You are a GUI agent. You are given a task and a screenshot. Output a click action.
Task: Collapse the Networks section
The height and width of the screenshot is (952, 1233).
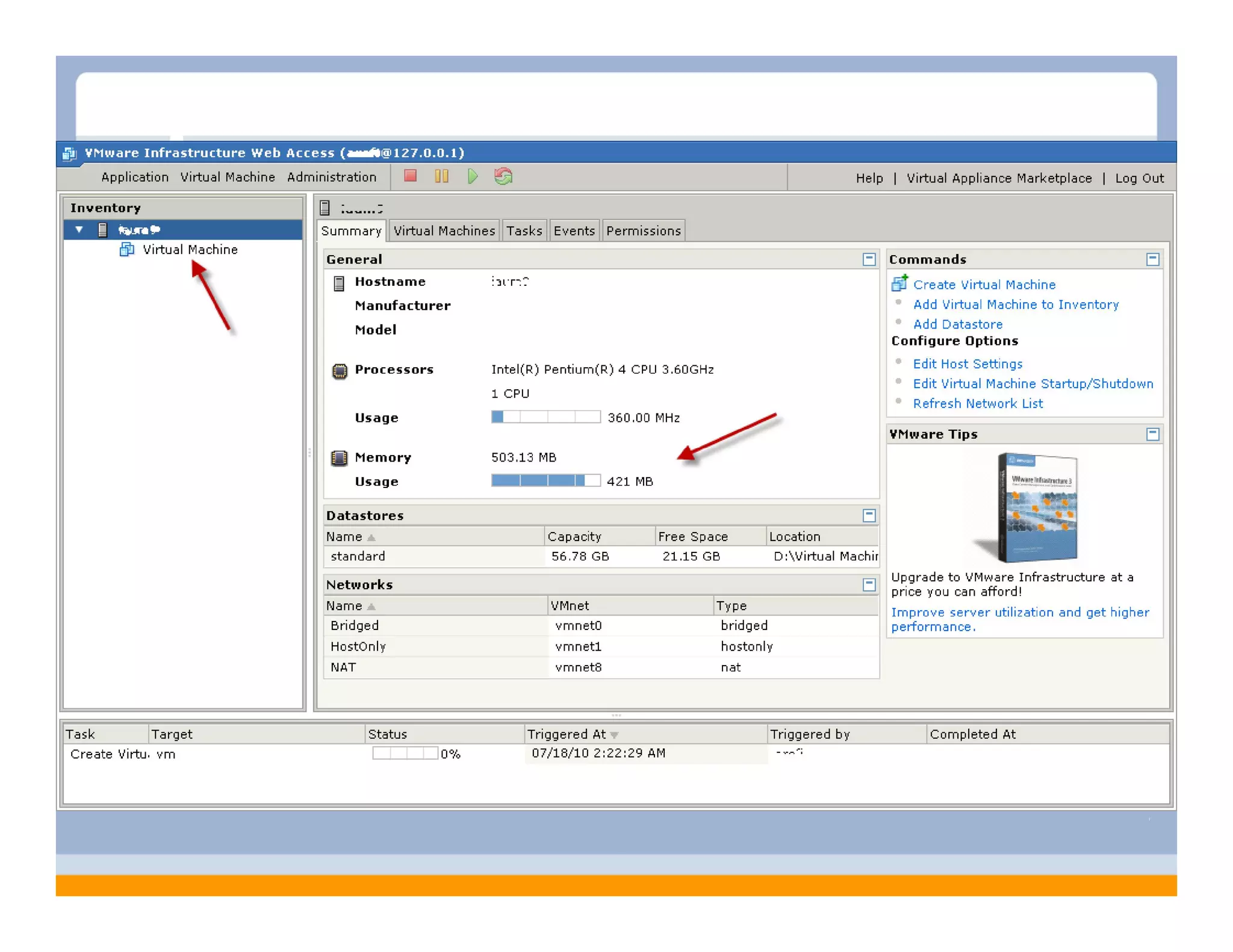tap(869, 584)
